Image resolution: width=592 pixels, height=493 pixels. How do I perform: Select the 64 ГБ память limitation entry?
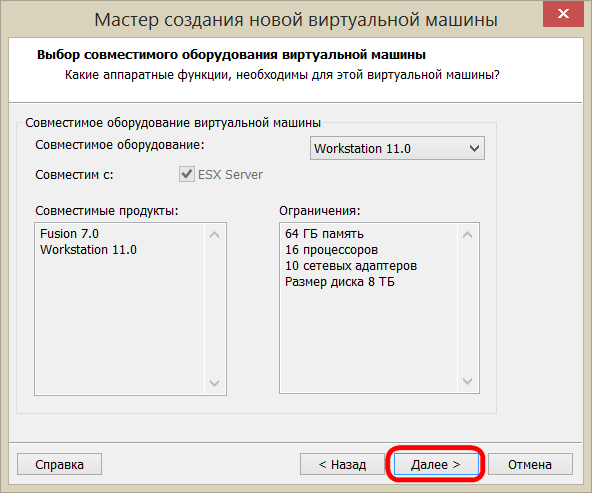[324, 234]
